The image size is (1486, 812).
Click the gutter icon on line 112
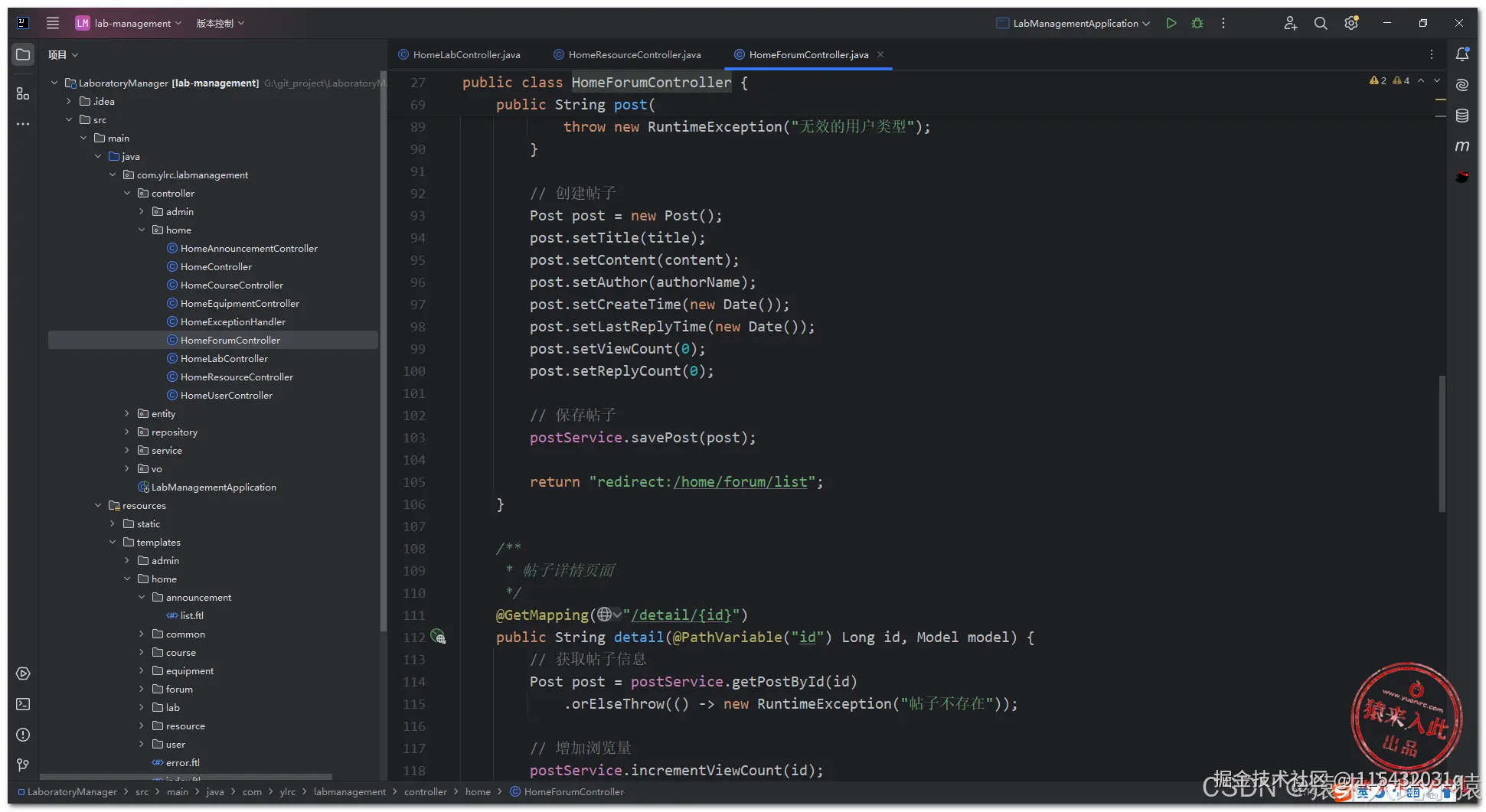(438, 637)
